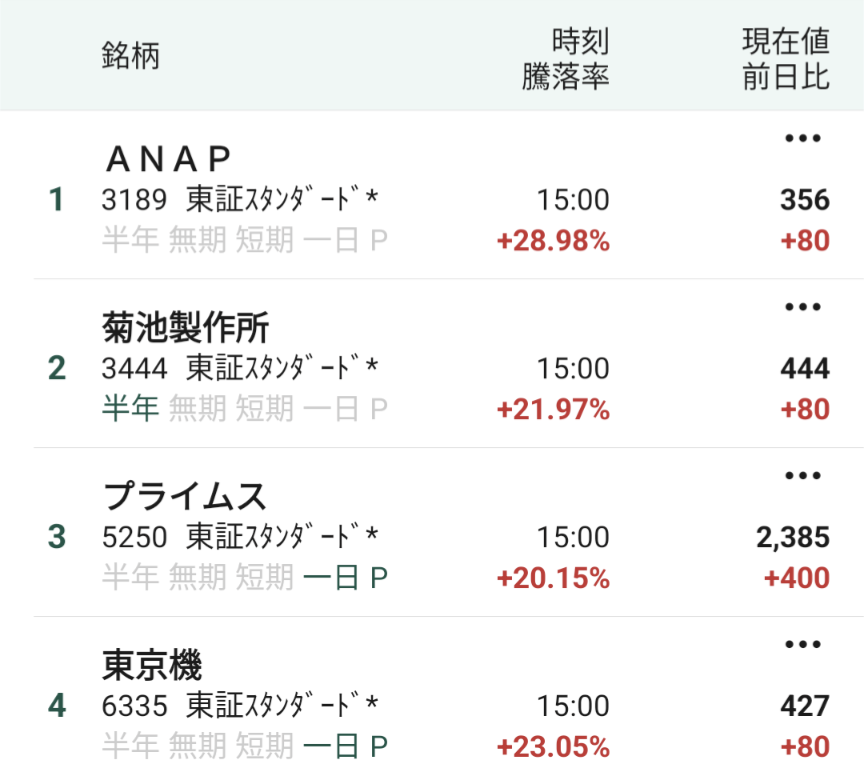
Task: Open the プライムス stock row
Action: coord(186,497)
